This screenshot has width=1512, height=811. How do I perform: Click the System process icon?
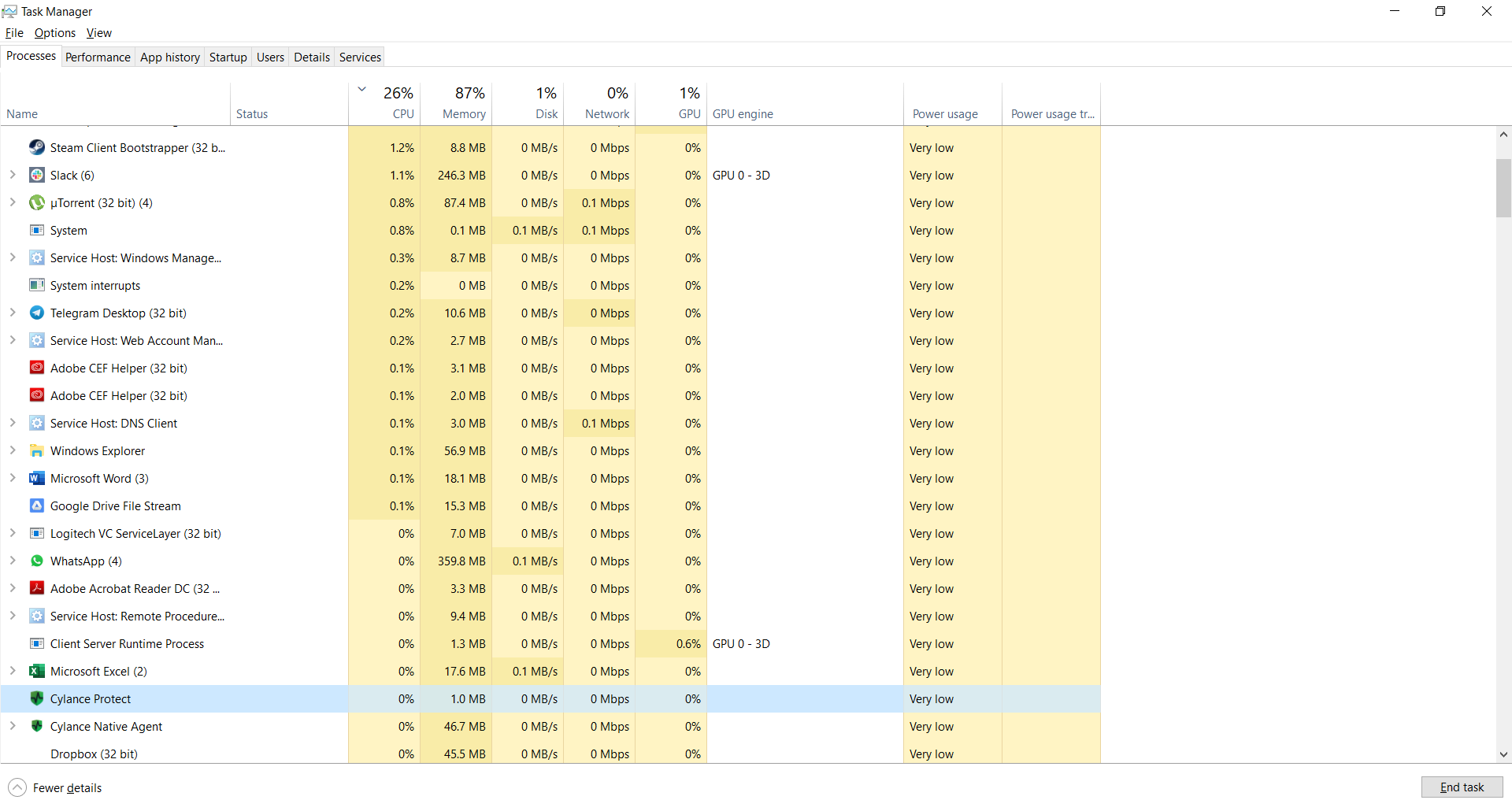tap(37, 230)
